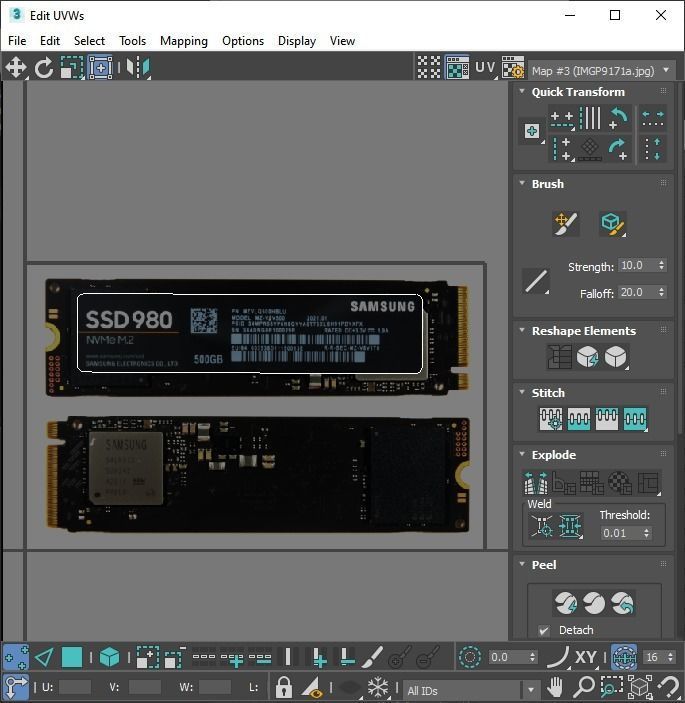Click the Weld Threshold spinner arrows
Screen dimensions: 685x703
coord(646,533)
